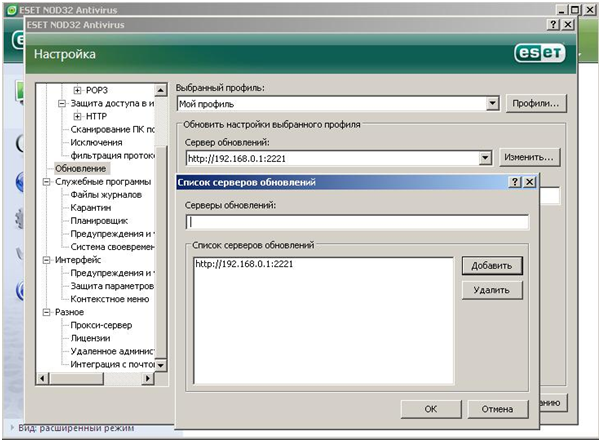Focus the Серверы обновлений input field

click(x=357, y=222)
